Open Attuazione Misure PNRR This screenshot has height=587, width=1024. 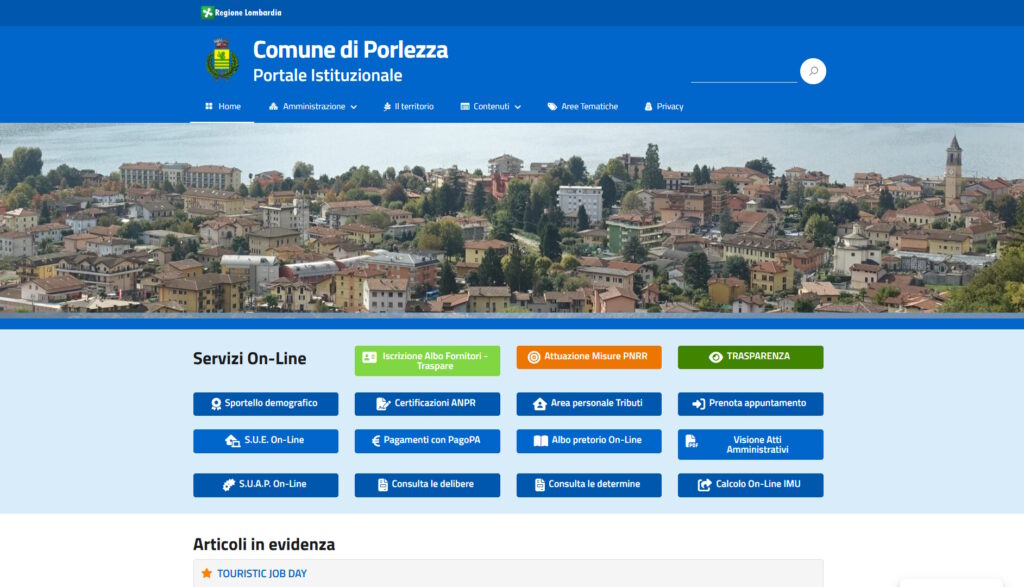point(588,357)
